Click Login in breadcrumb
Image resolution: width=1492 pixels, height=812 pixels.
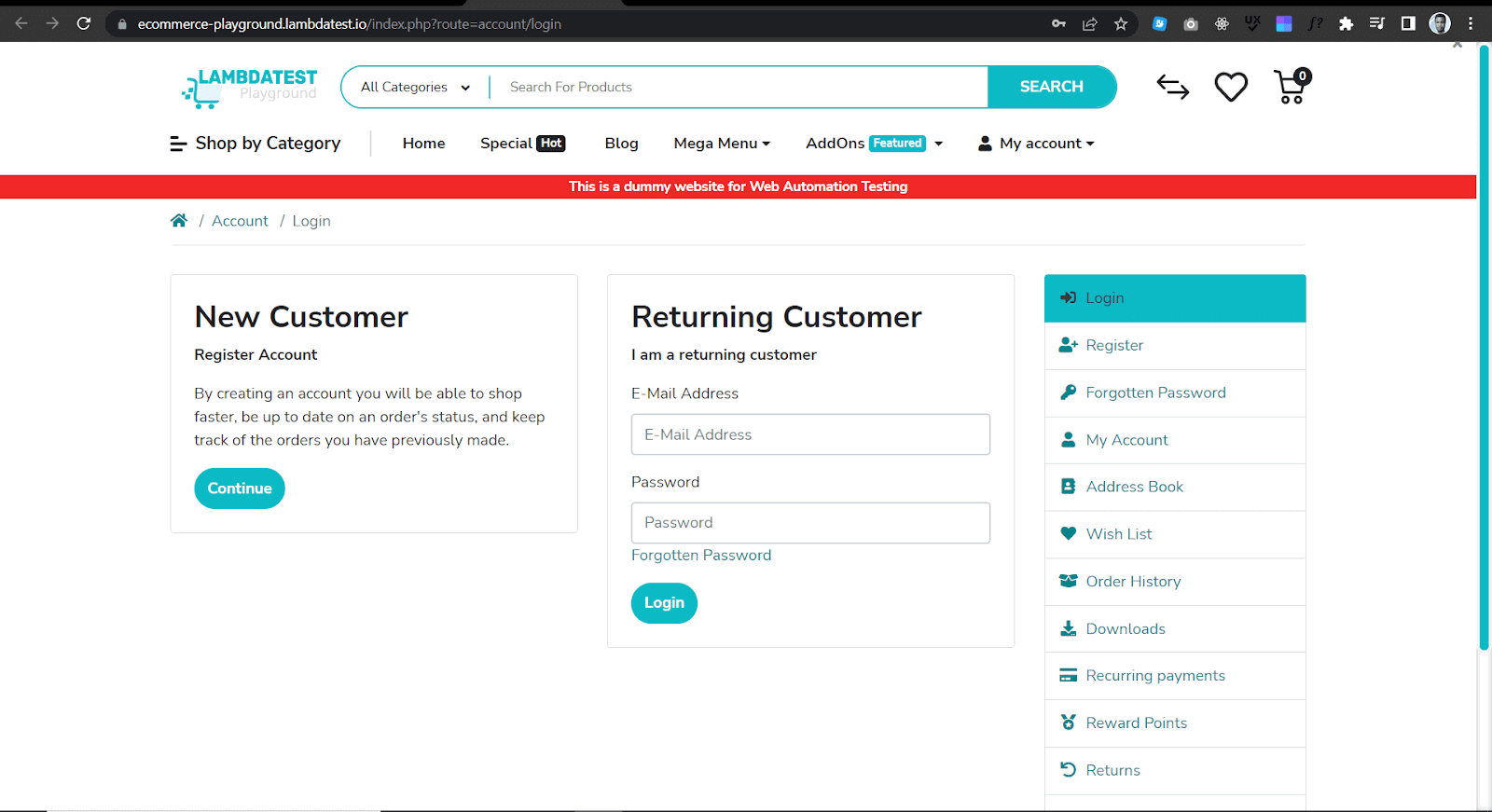311,221
